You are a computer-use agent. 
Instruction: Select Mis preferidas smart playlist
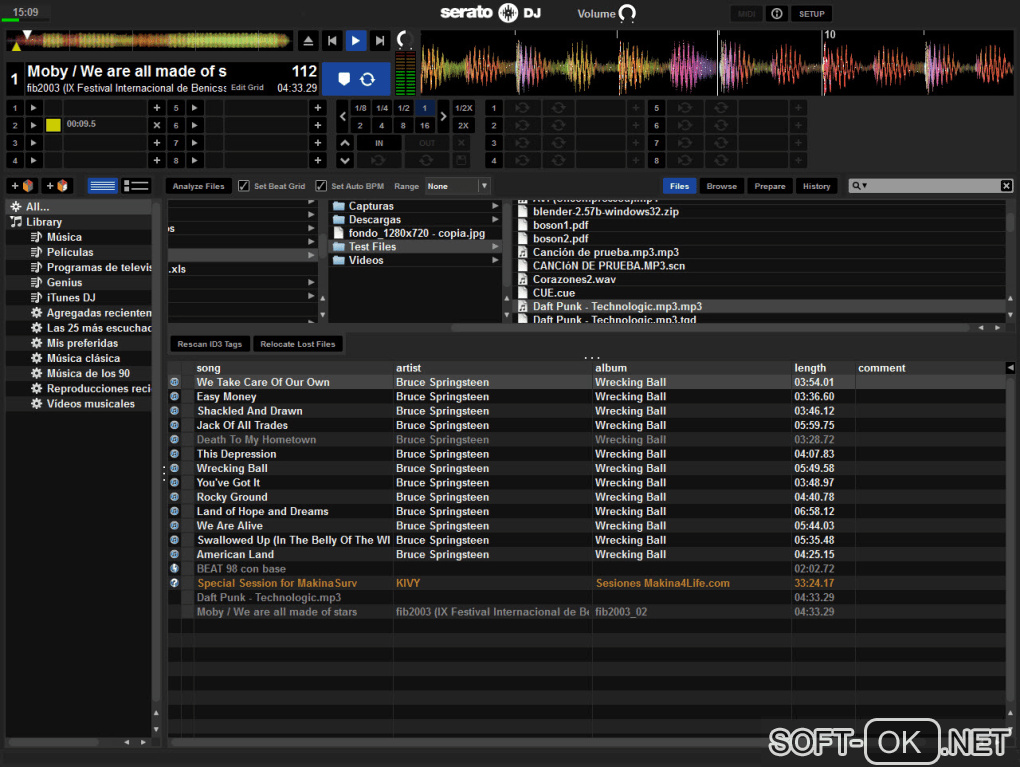83,343
